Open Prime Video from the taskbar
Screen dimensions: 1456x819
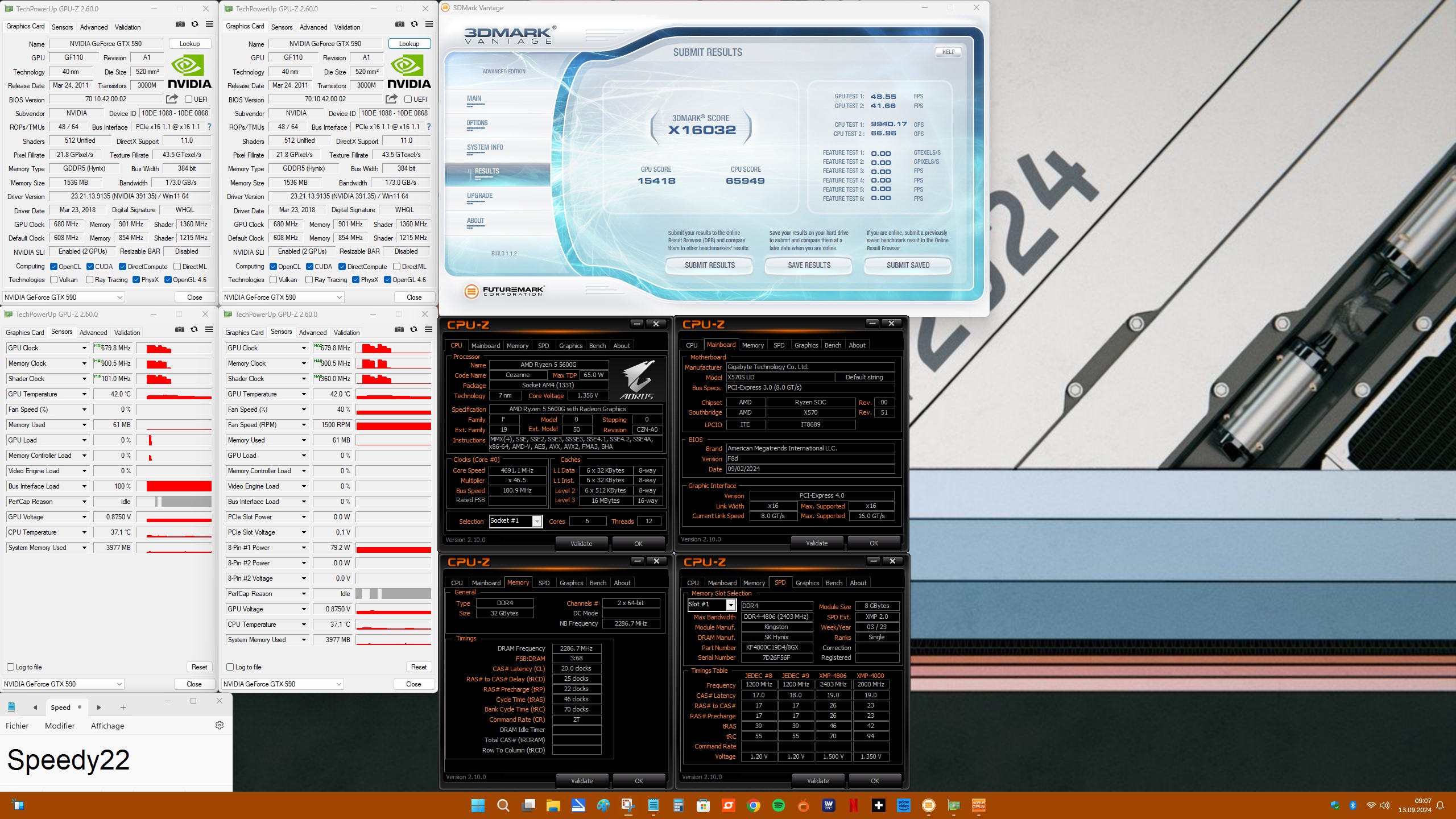[x=904, y=805]
